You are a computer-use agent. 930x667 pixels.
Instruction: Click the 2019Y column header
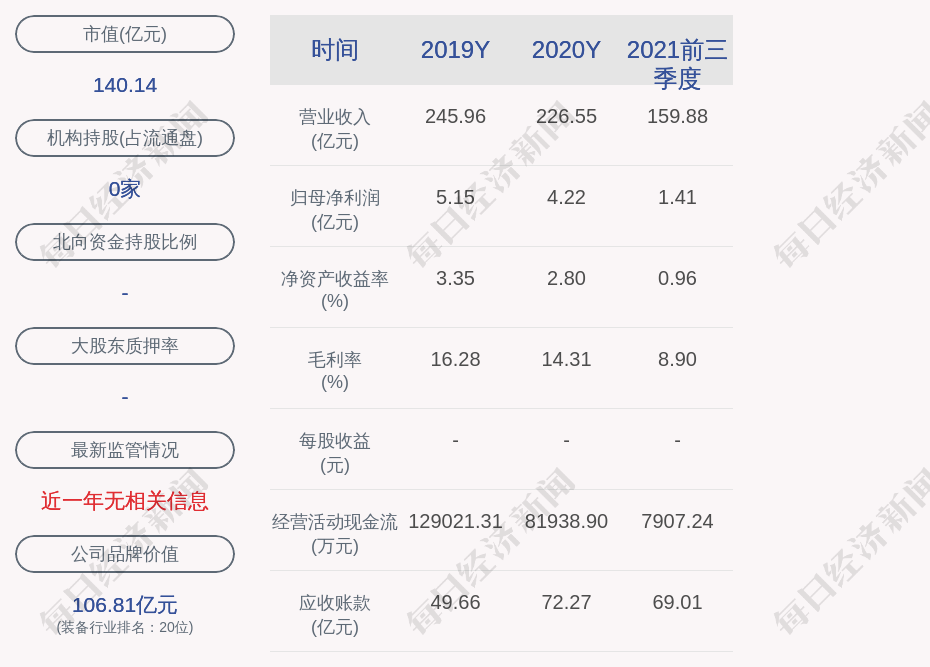pos(455,50)
